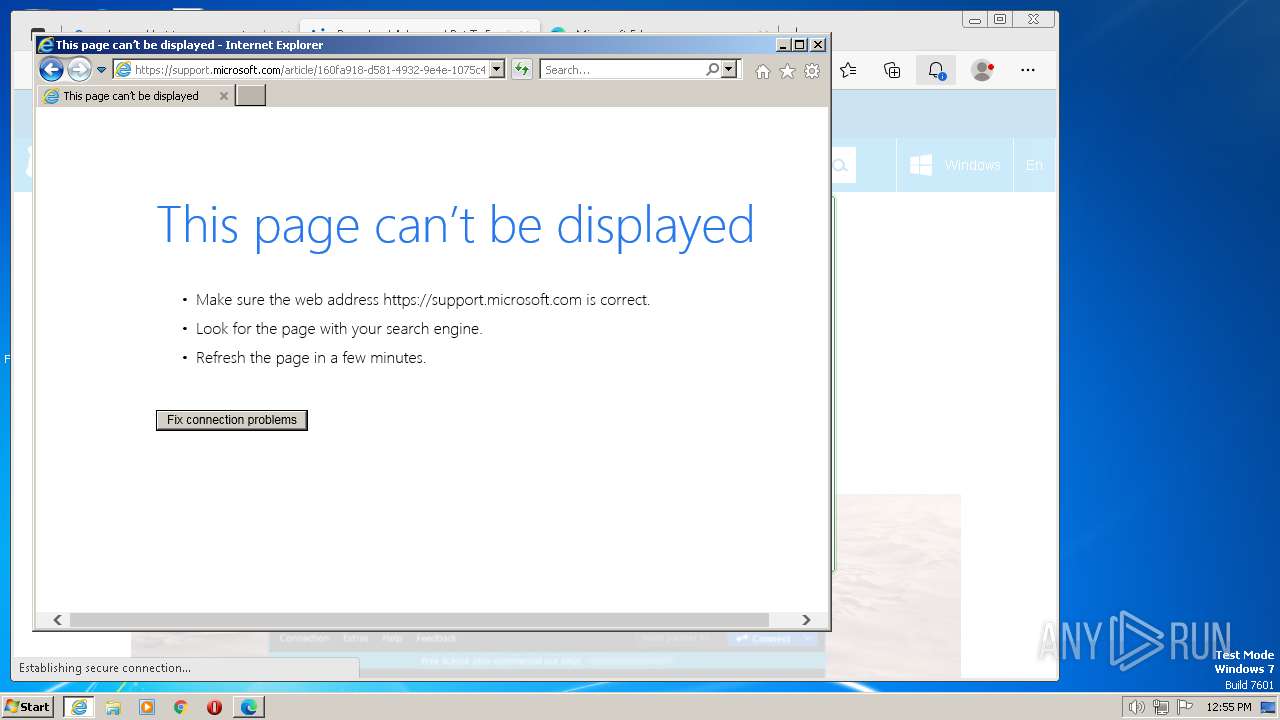Expand the address bar autocomplete dropdown

click(496, 70)
